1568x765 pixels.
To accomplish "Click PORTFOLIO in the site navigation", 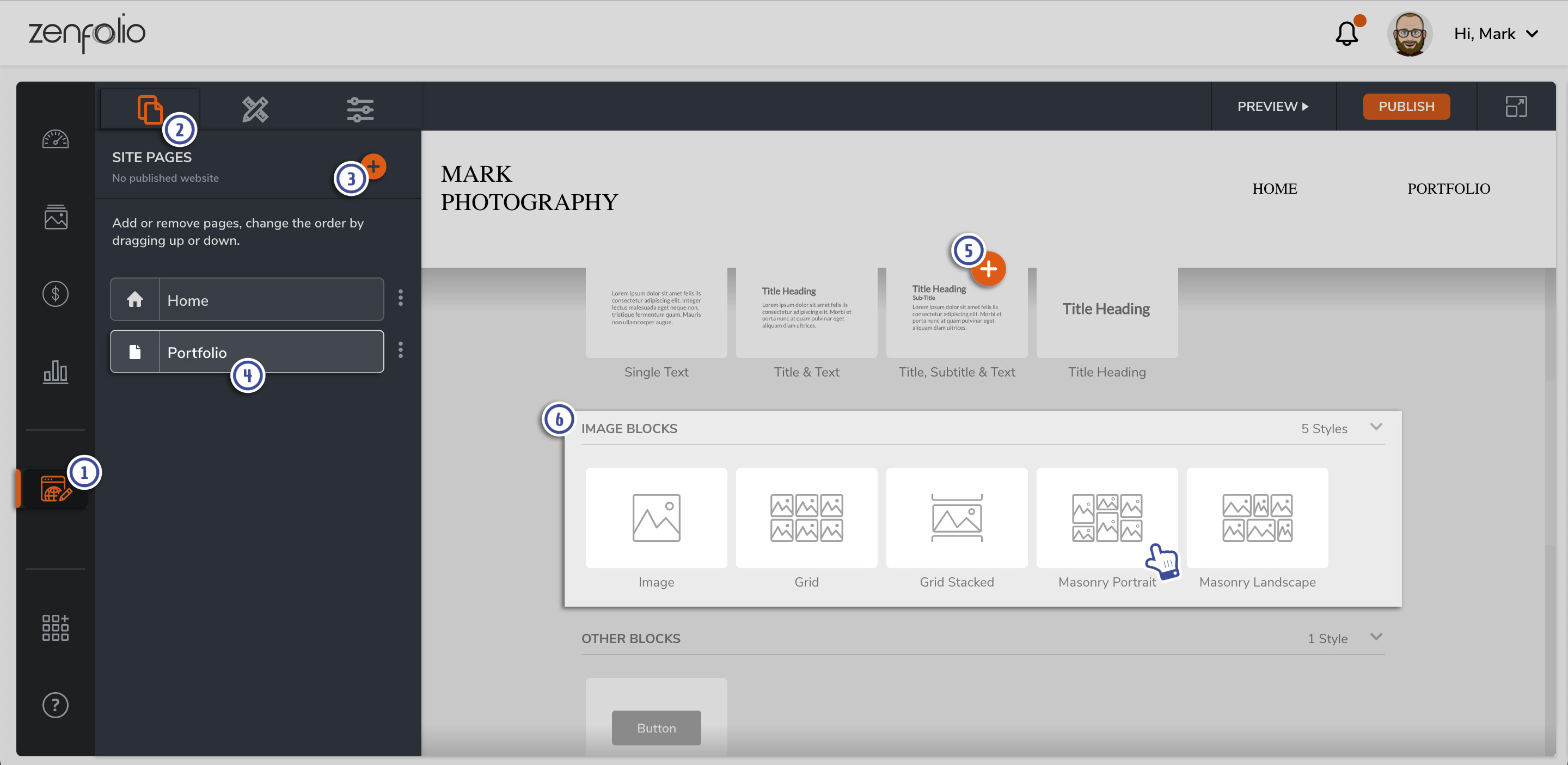I will (1449, 188).
